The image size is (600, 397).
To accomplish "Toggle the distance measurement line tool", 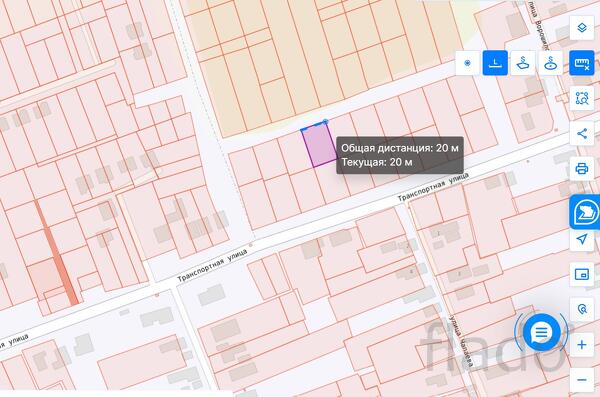I will coord(495,63).
